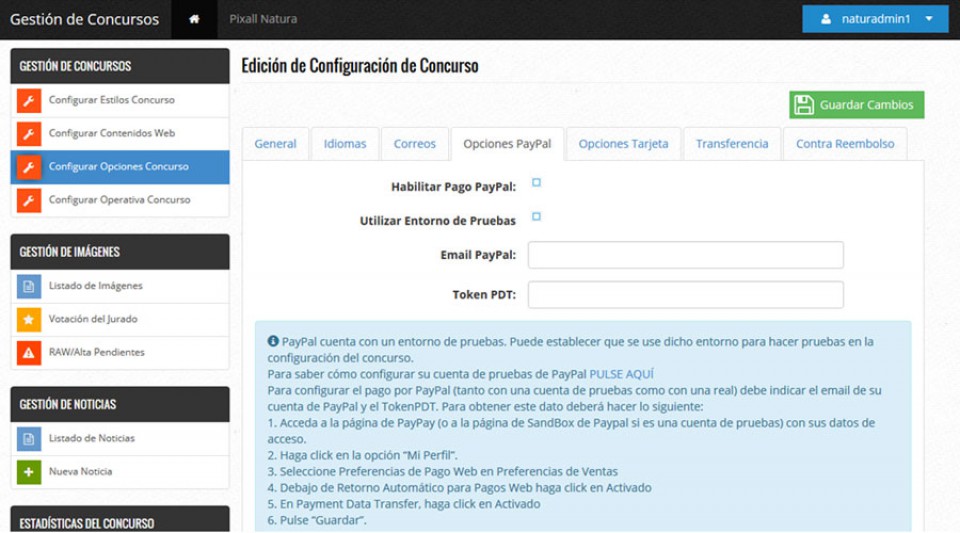The height and width of the screenshot is (533, 960).
Task: Switch to the Transferencia tab
Action: click(732, 144)
